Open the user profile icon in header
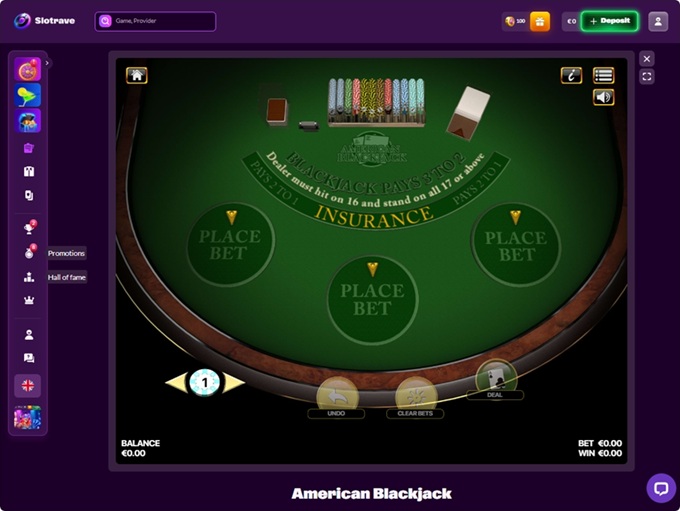This screenshot has height=511, width=680. 658,21
